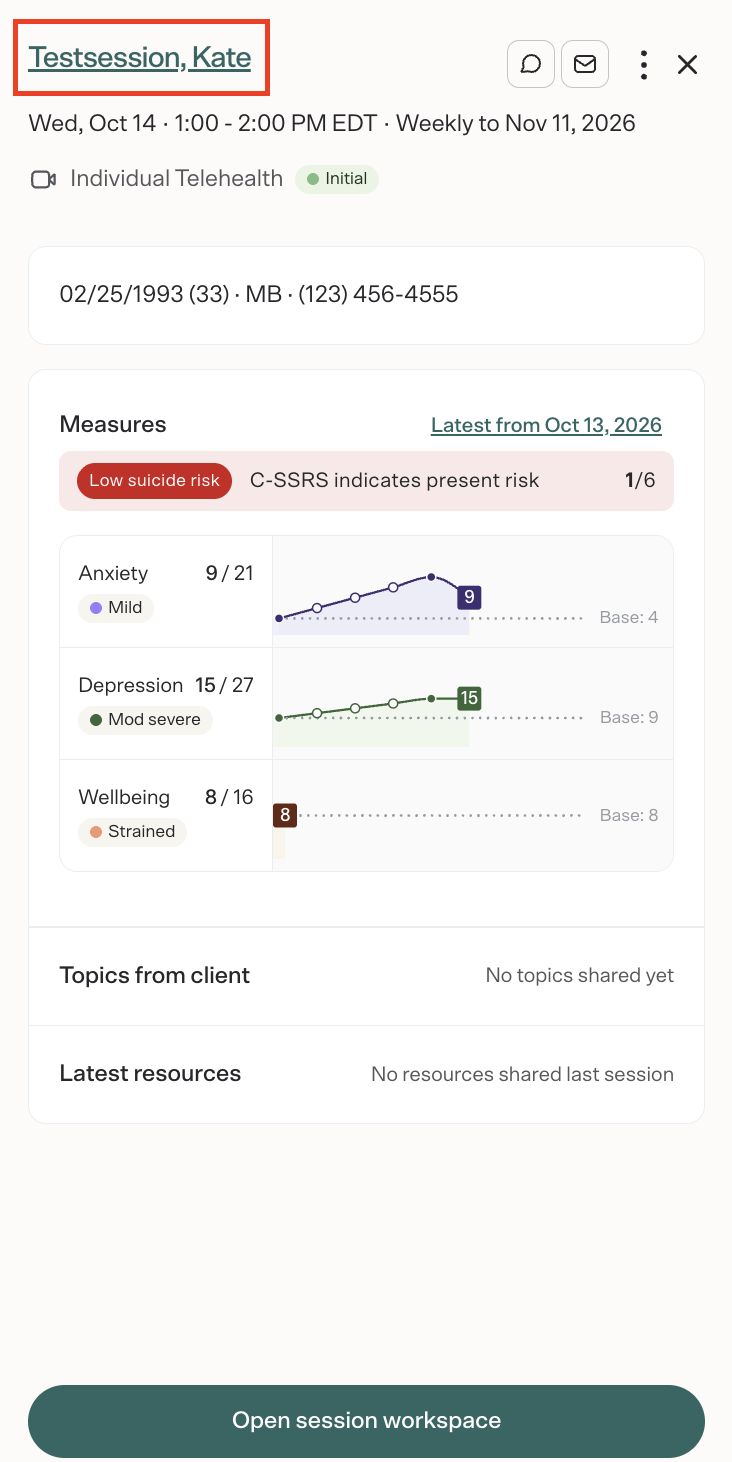This screenshot has height=1462, width=732.
Task: Click the client phone number info card
Action: [366, 295]
